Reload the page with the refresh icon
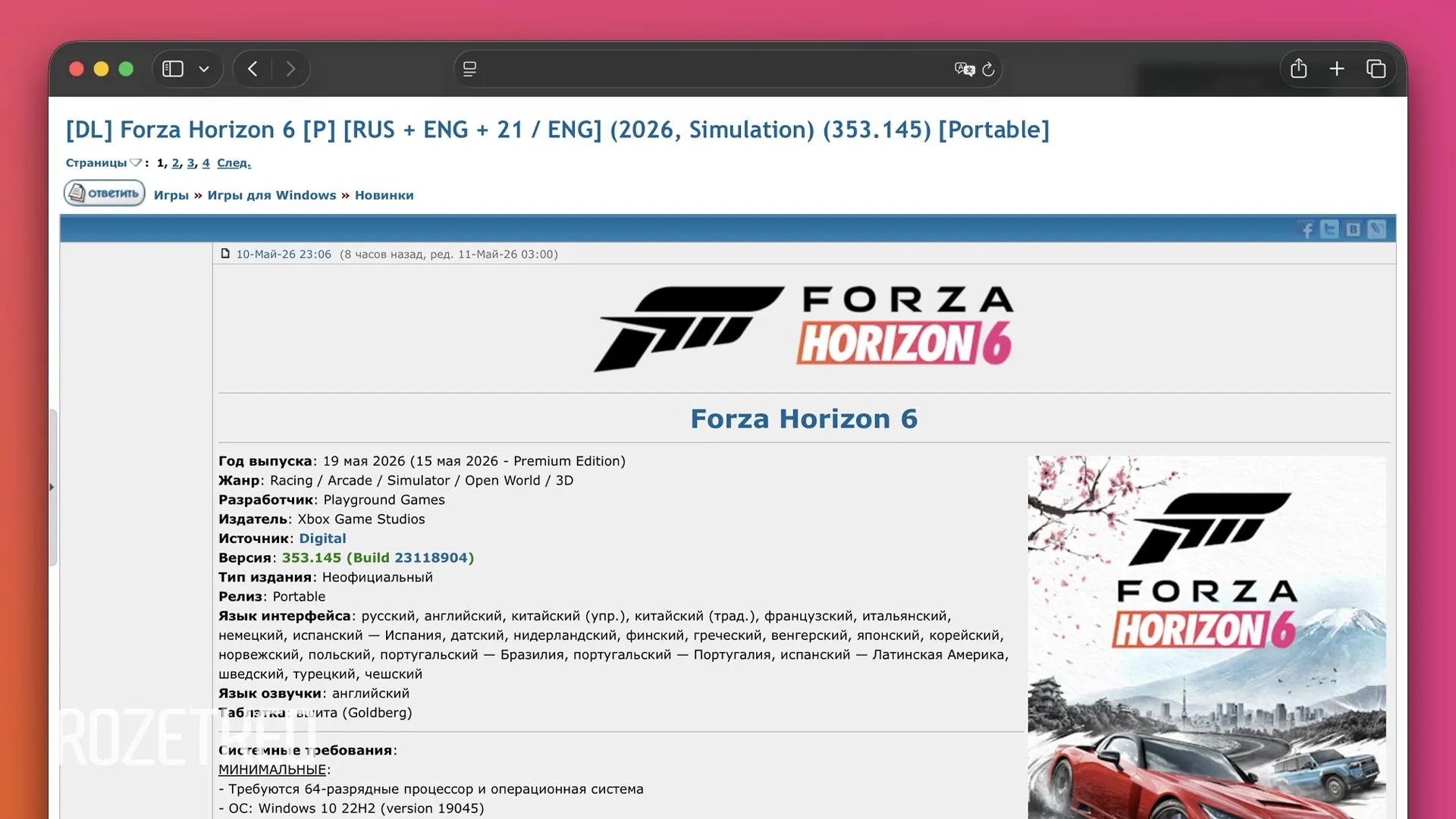Viewport: 1456px width, 819px height. 988,69
